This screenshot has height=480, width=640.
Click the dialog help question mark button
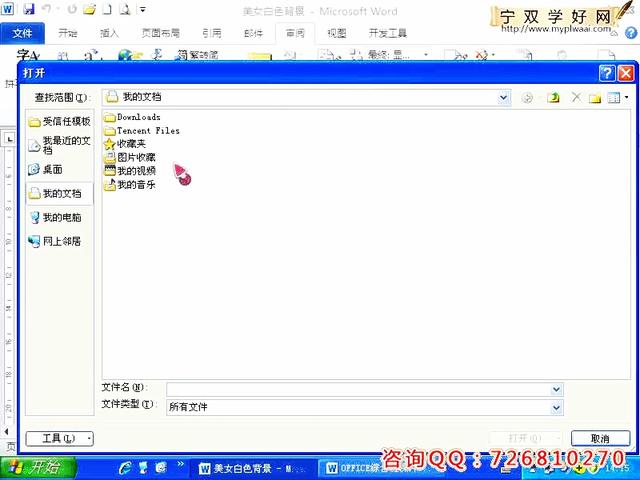(x=607, y=73)
